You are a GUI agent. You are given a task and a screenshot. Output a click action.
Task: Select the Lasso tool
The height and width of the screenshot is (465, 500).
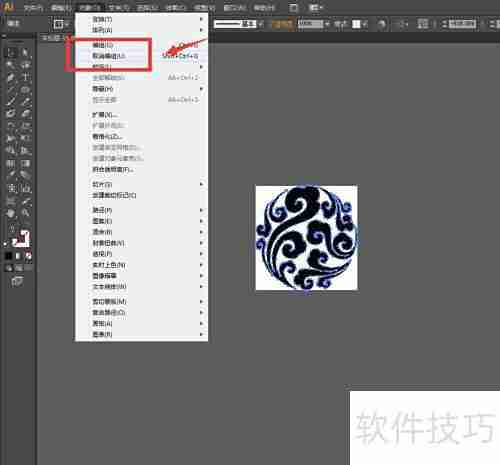(x=25, y=65)
